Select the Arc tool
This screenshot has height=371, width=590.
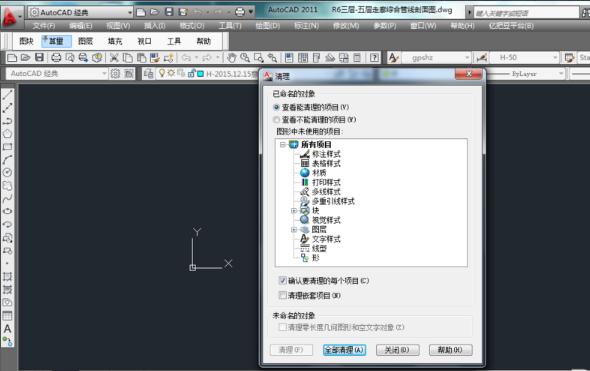tap(8, 160)
